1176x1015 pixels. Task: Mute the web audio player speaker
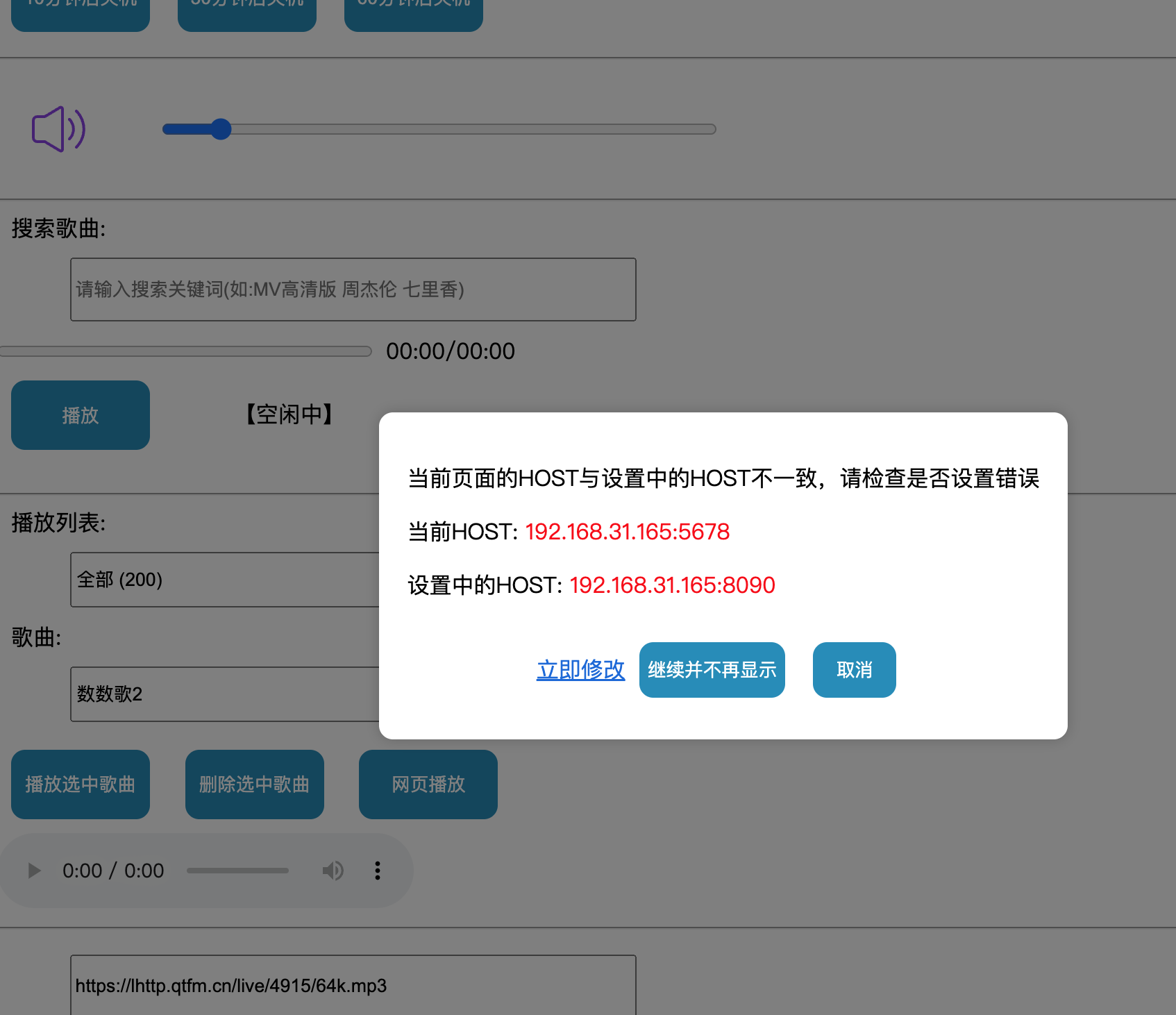(333, 871)
